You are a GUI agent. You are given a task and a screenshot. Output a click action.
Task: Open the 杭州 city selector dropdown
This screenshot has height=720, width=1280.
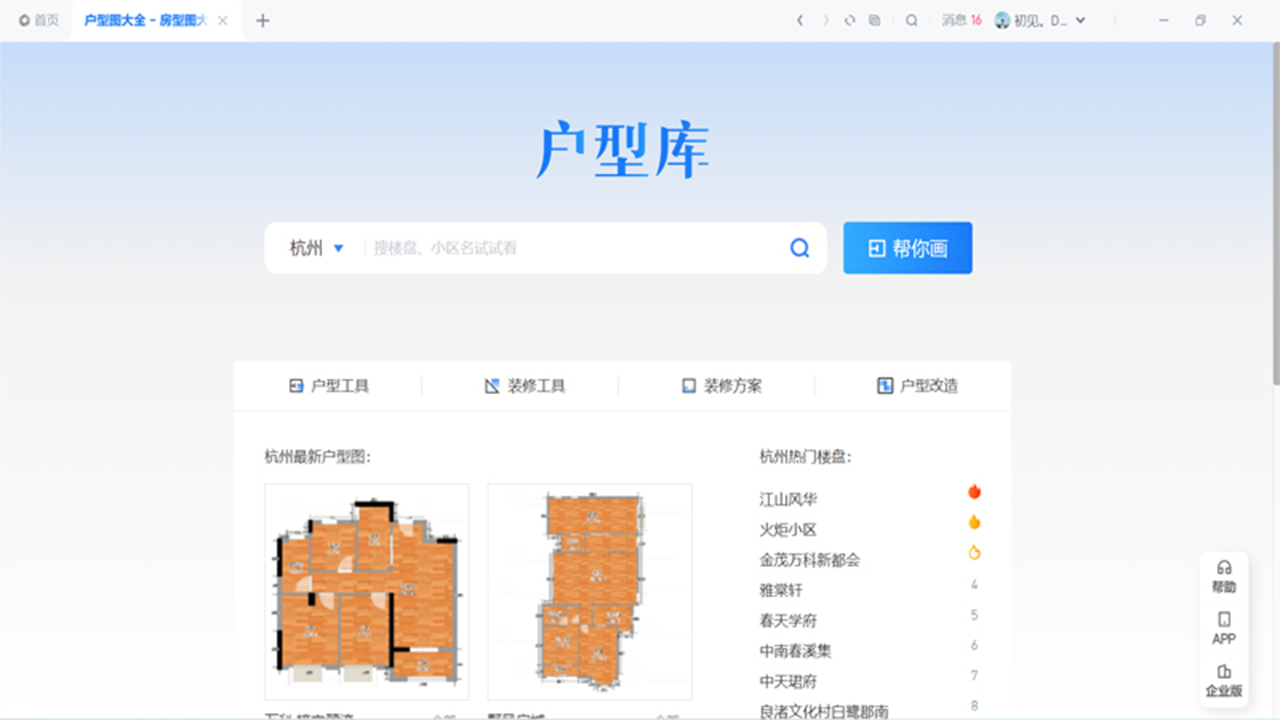point(315,247)
